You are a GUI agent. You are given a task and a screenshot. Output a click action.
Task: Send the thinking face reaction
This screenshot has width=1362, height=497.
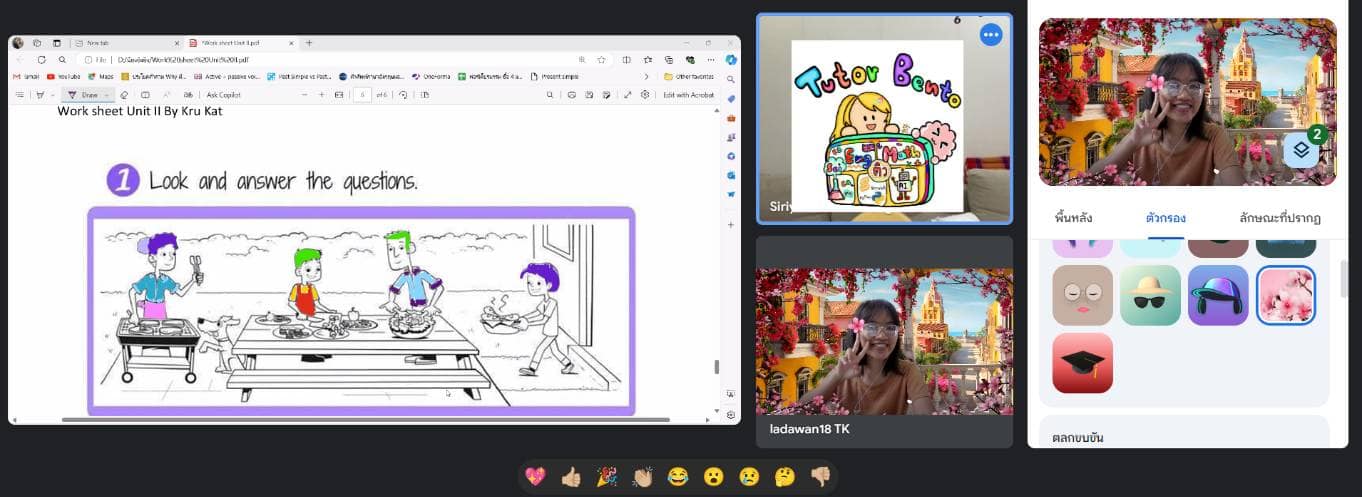tap(785, 477)
